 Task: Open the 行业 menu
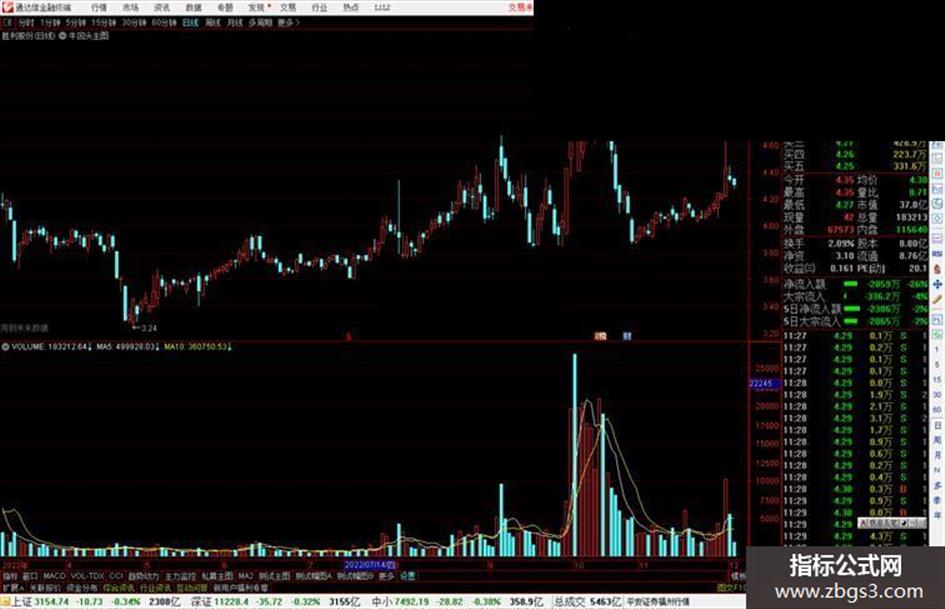(x=319, y=7)
